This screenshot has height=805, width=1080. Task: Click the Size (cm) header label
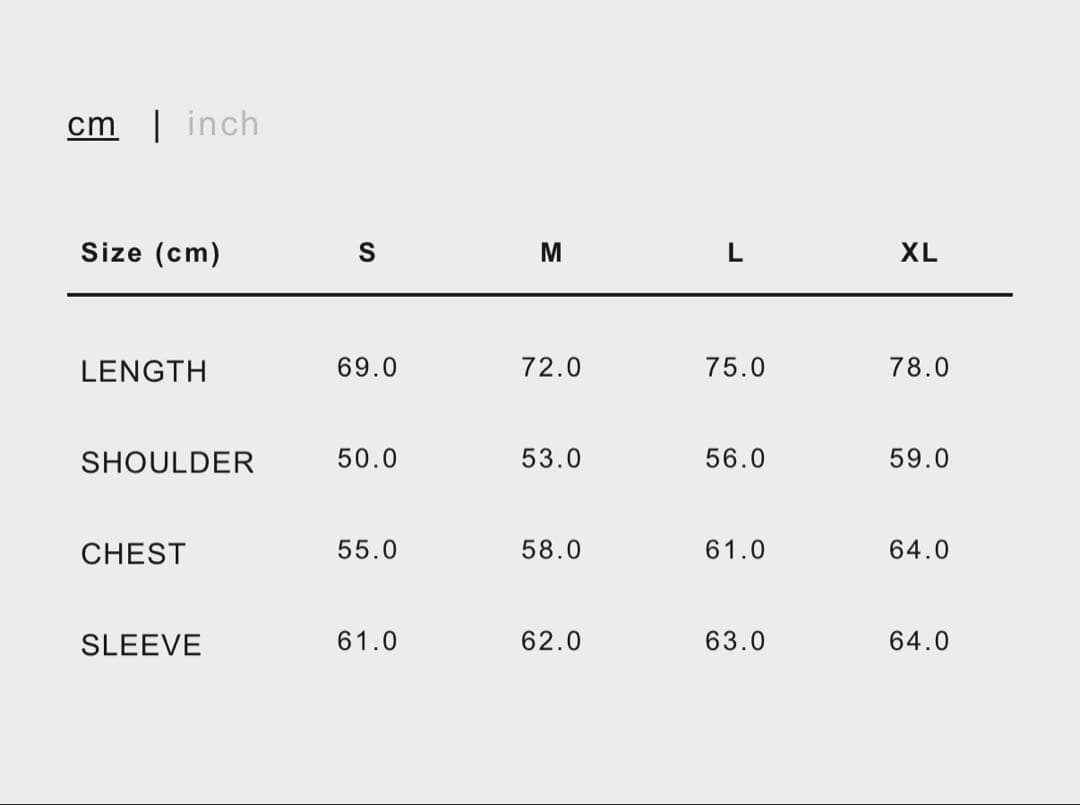point(150,253)
